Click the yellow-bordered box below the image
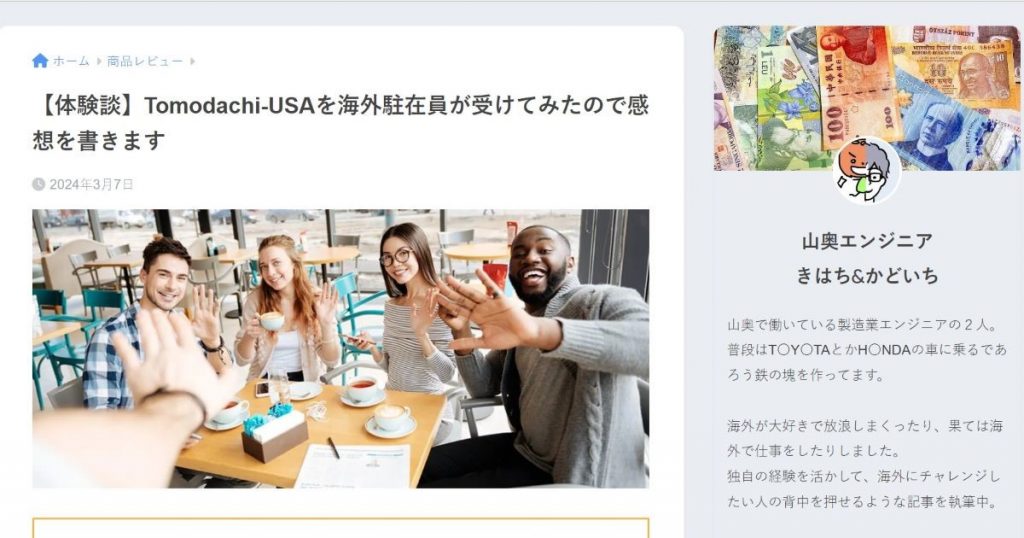 pos(340,528)
